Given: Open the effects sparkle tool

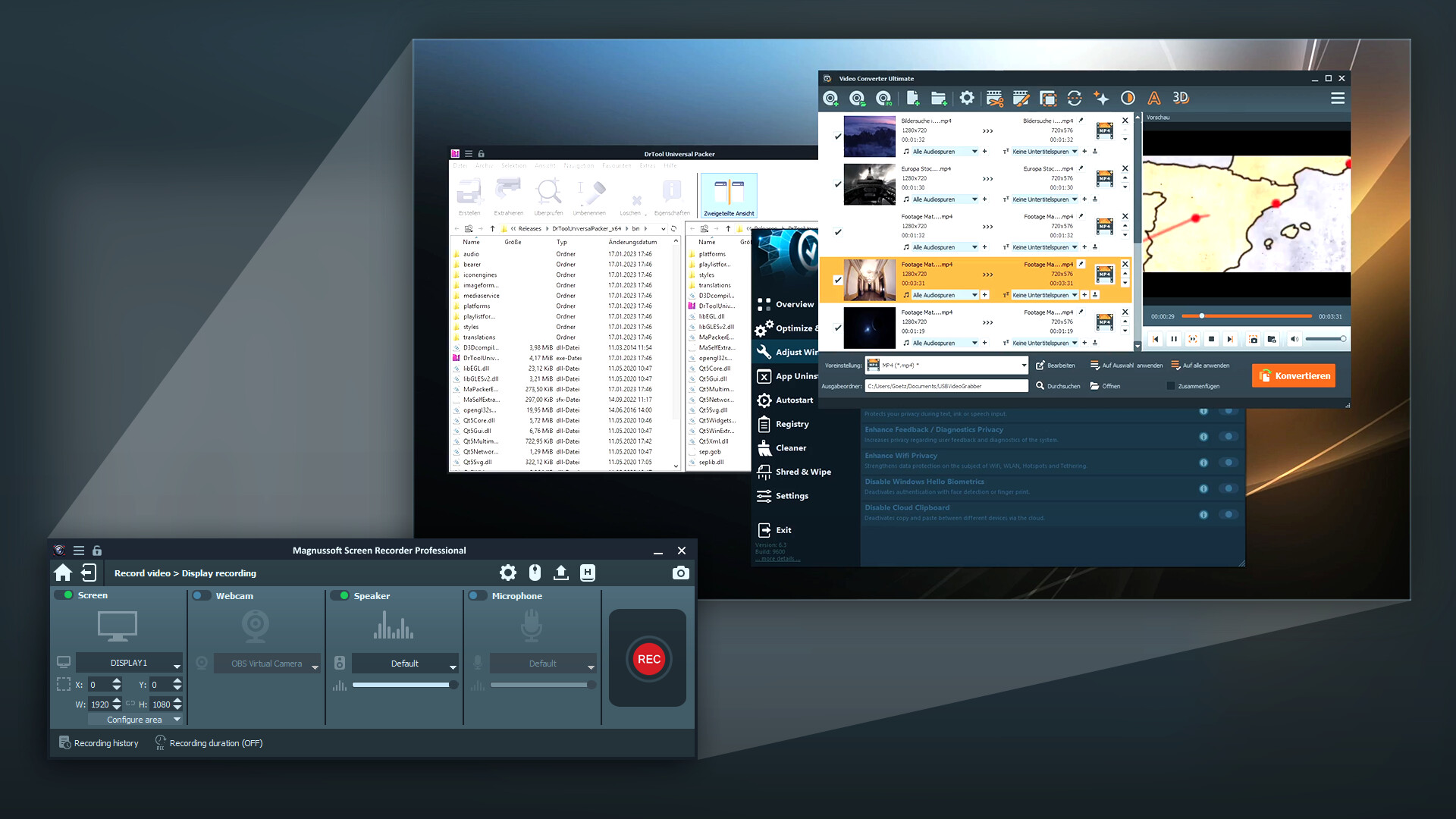Looking at the screenshot, I should click(1103, 99).
